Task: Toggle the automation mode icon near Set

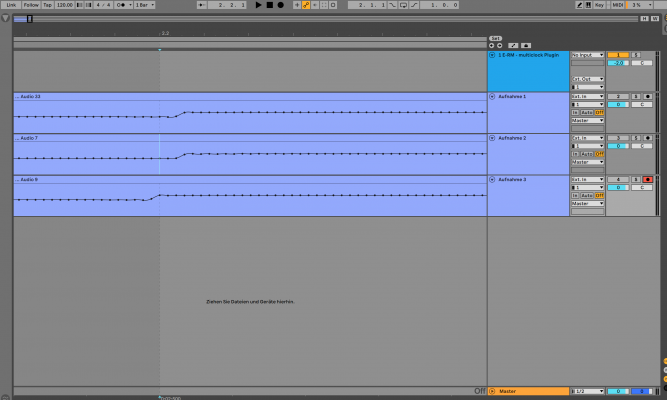Action: [513, 46]
